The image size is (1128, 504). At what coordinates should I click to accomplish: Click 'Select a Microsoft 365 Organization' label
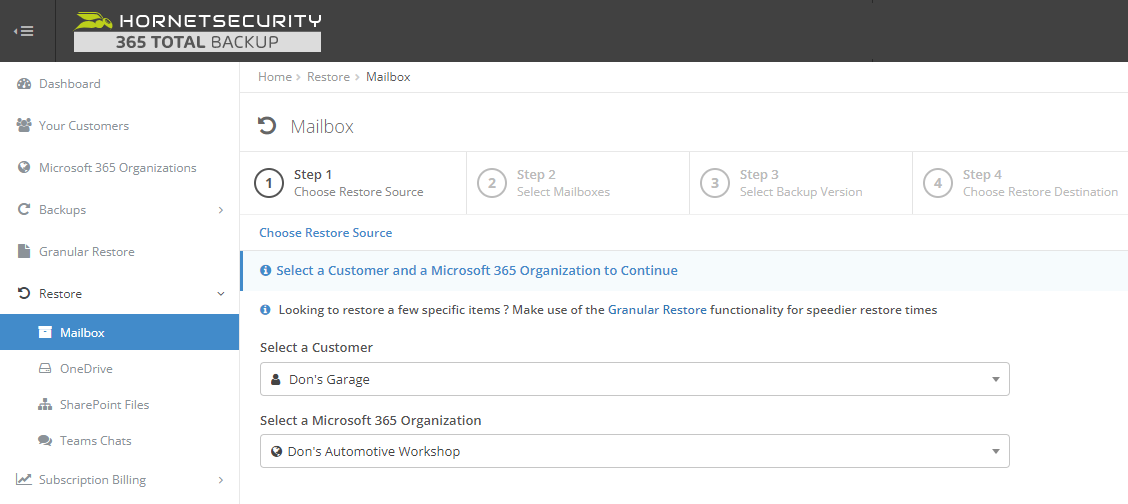(370, 421)
